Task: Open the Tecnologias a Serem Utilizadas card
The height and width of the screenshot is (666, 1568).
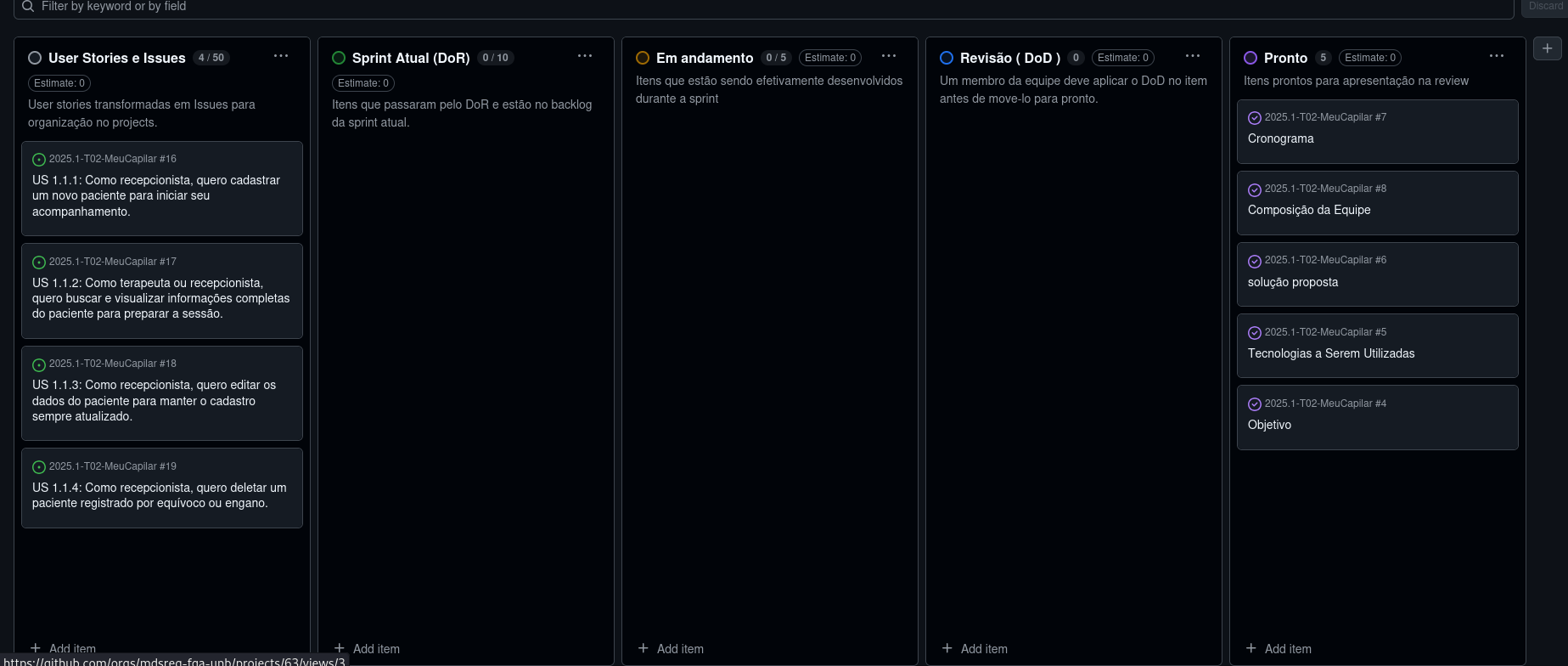Action: coord(1330,353)
